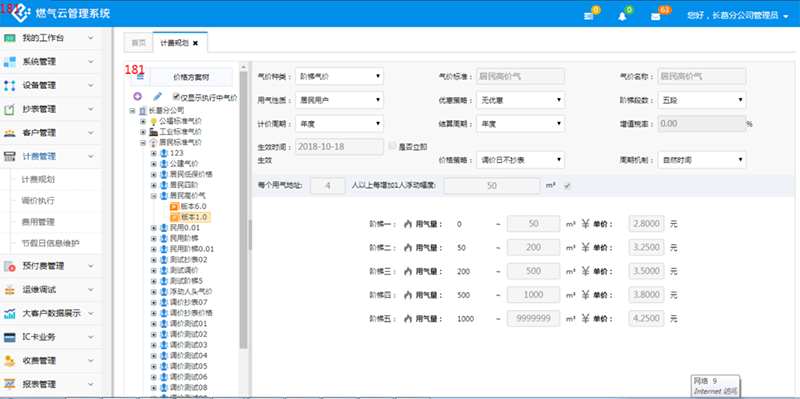Image resolution: width=800 pixels, height=399 pixels.
Task: Click the 价格方案树 button
Action: point(191,77)
